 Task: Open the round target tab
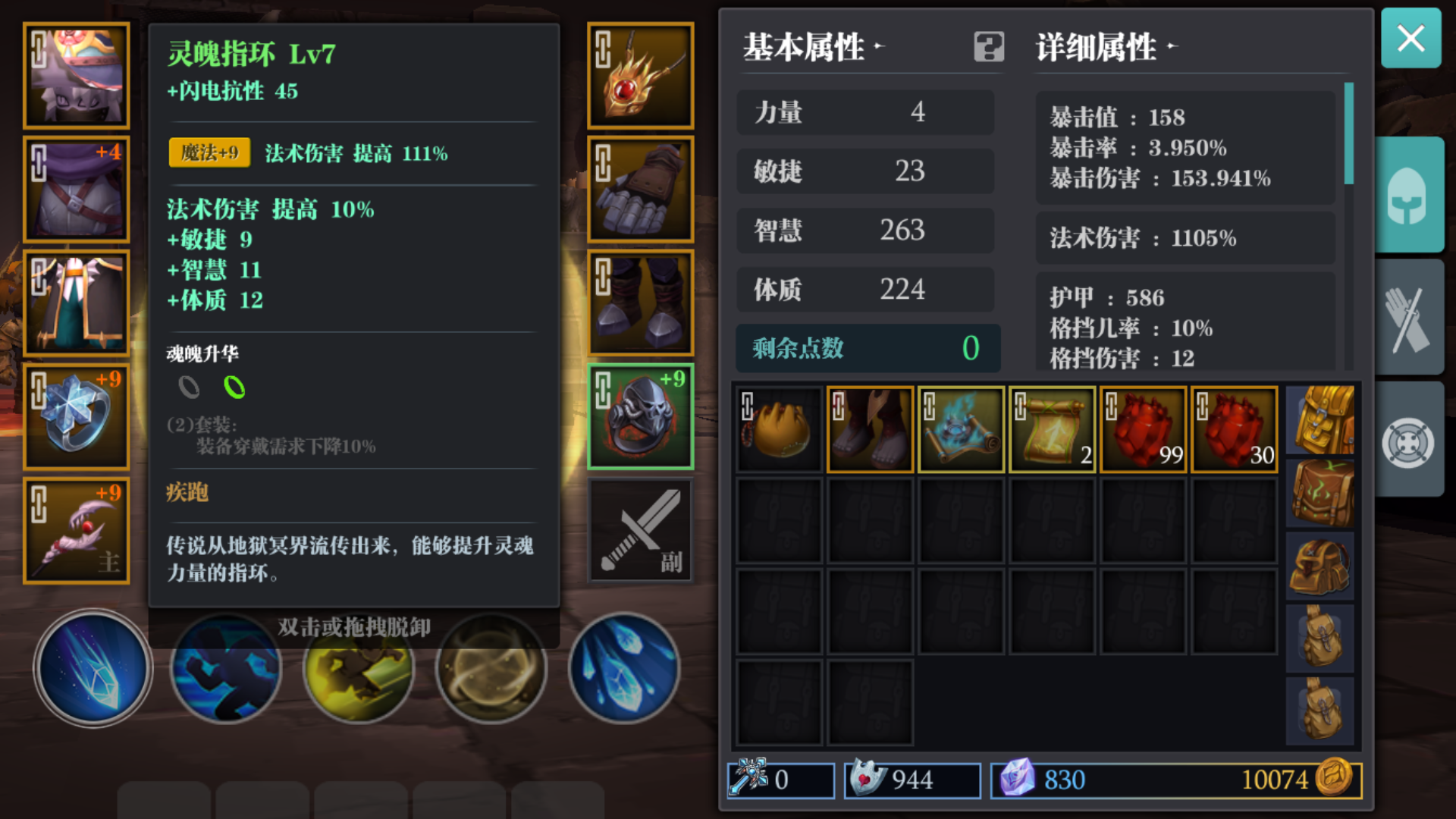[1410, 441]
